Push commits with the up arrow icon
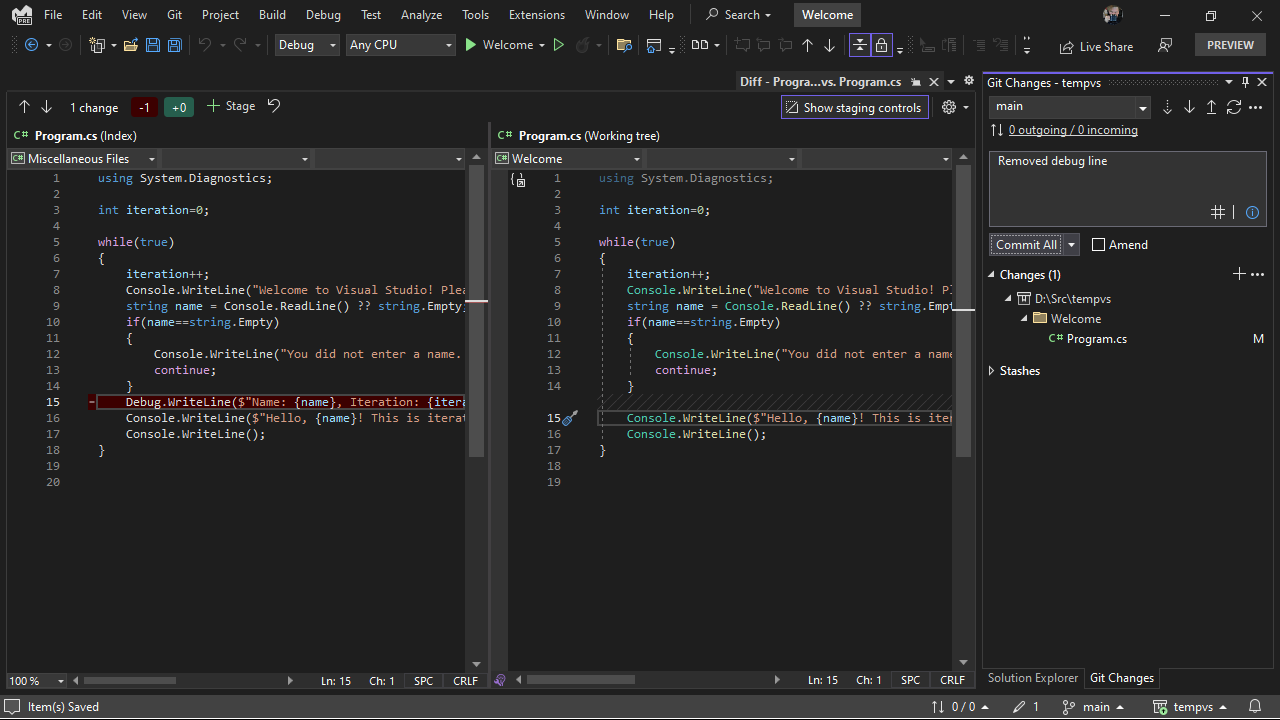The height and width of the screenshot is (720, 1280). click(1211, 107)
